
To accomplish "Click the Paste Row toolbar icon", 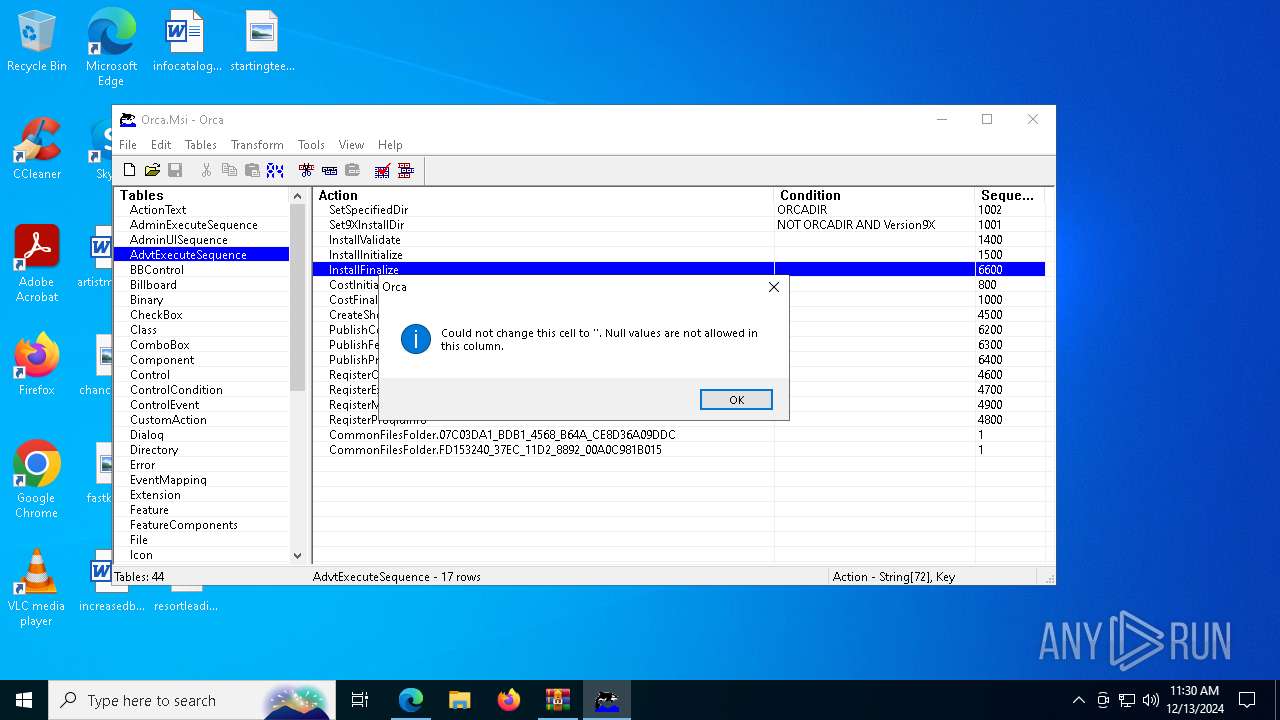I will click(x=352, y=171).
